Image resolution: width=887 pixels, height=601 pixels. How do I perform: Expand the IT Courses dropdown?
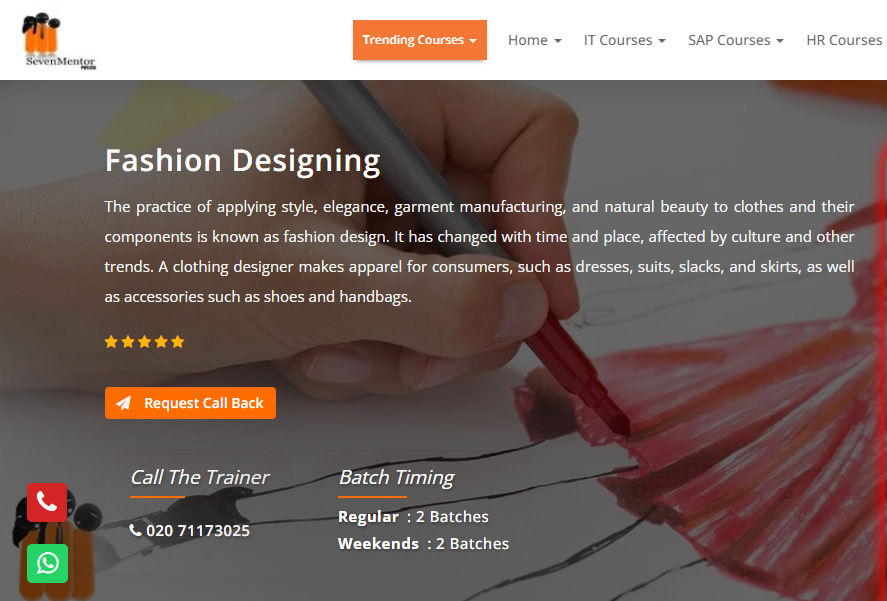[624, 40]
